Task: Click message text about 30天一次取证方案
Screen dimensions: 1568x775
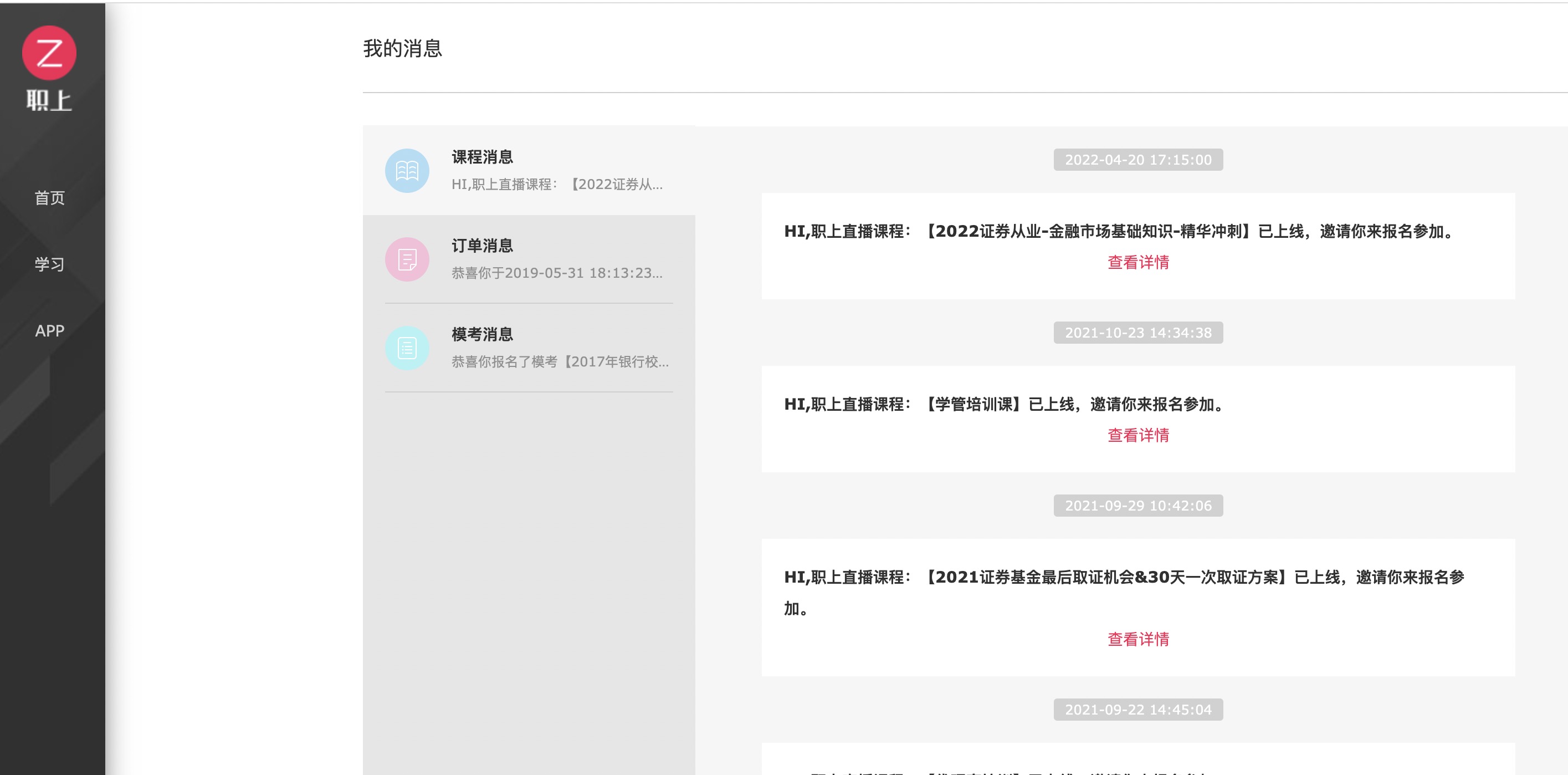Action: click(1124, 593)
